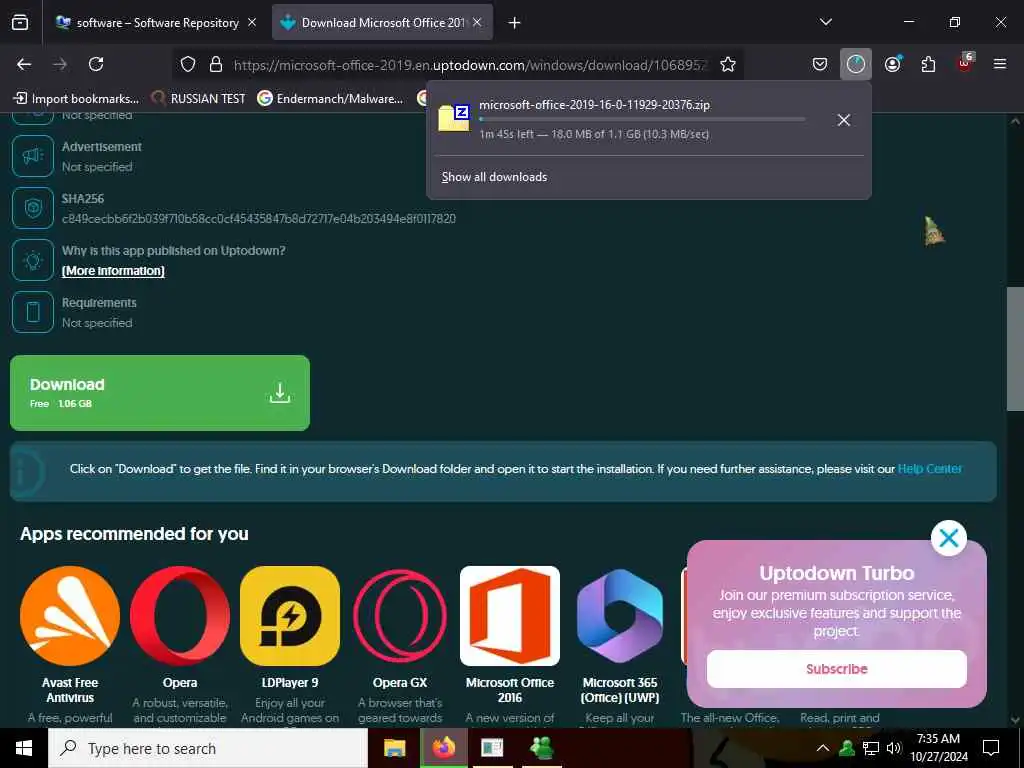
Task: Click the Type here to search box
Action: pyautogui.click(x=208, y=748)
